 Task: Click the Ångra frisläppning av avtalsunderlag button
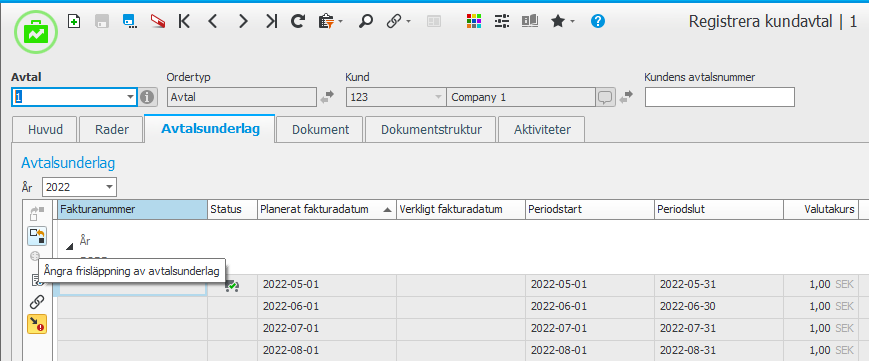[x=37, y=236]
